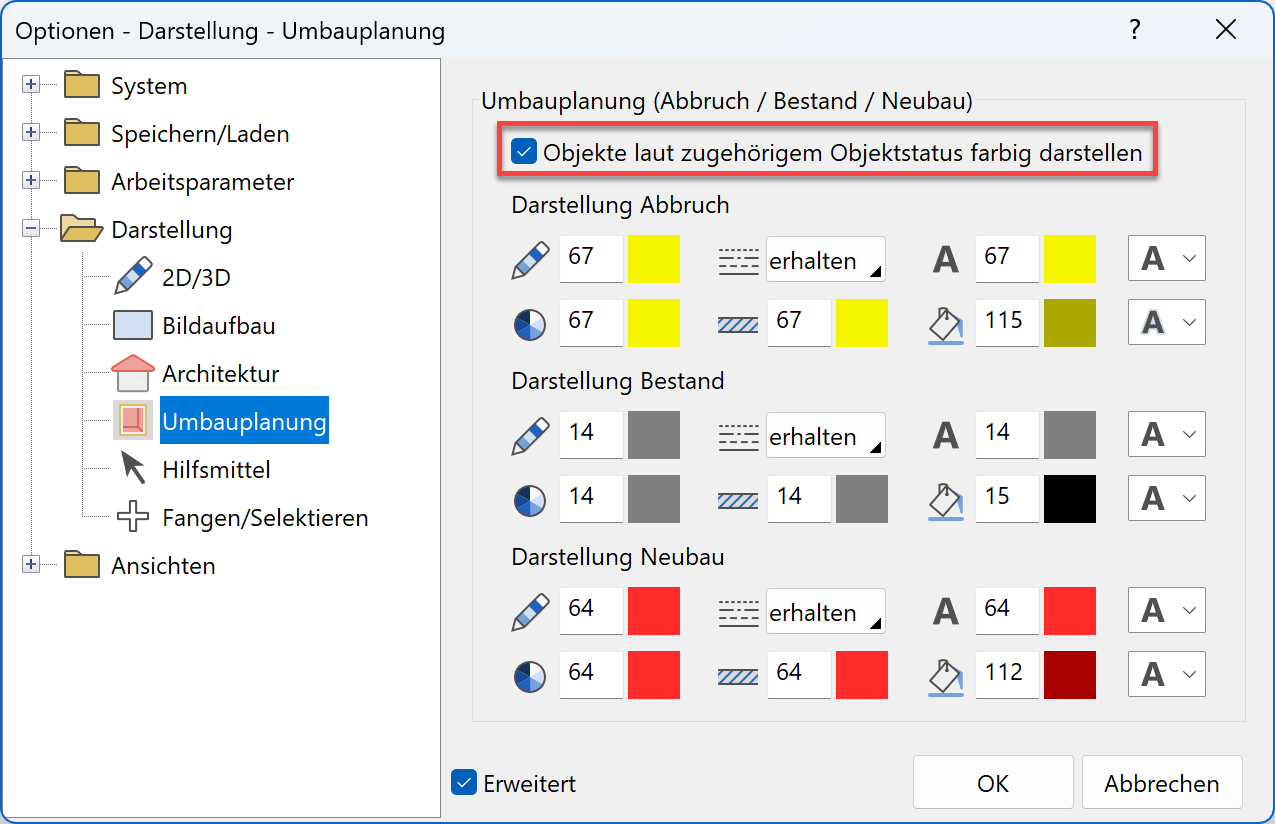1275x824 pixels.
Task: Click the Abbrechen button
Action: click(x=1161, y=782)
